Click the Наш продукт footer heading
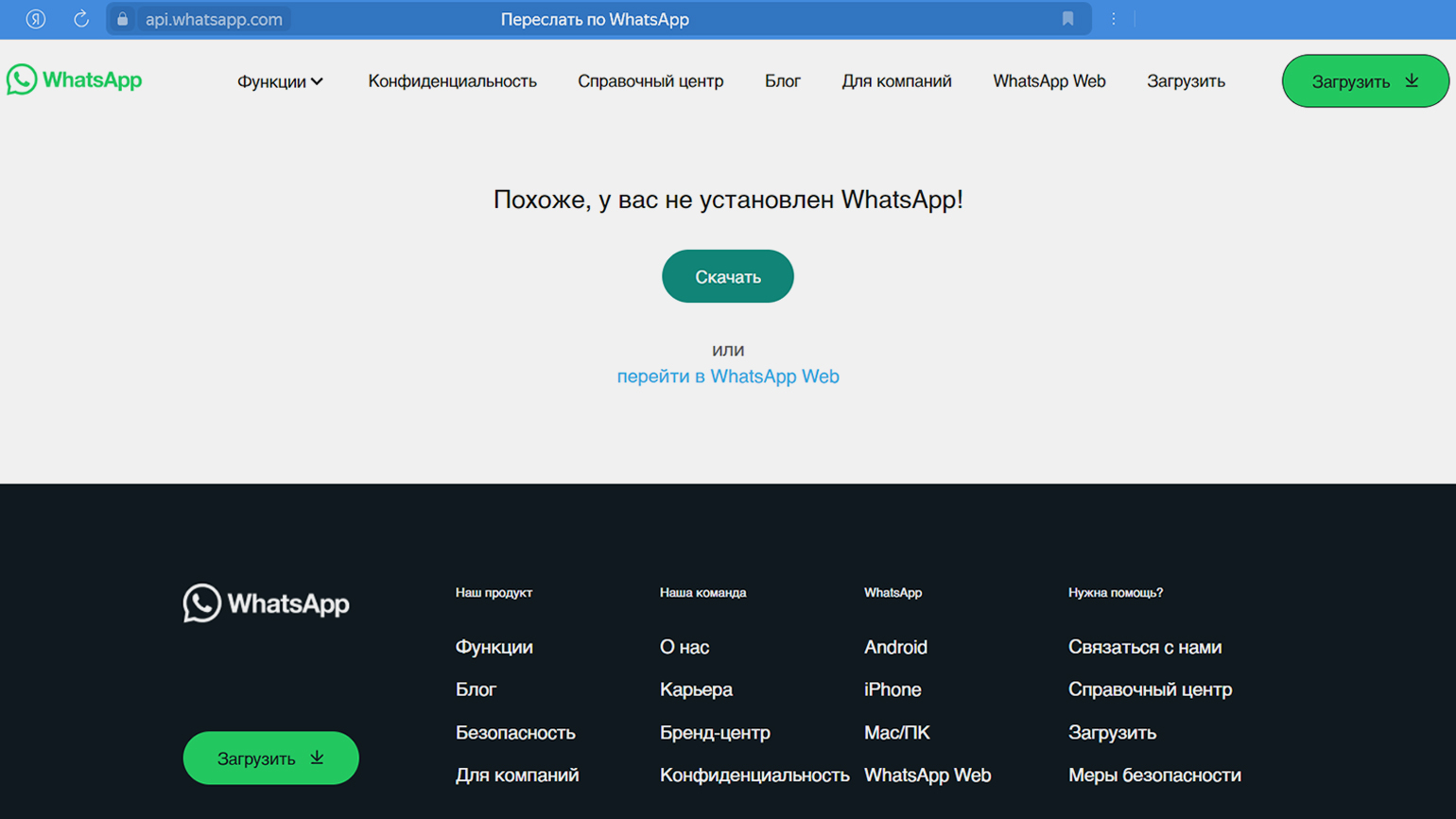The width and height of the screenshot is (1456, 819). [x=494, y=592]
